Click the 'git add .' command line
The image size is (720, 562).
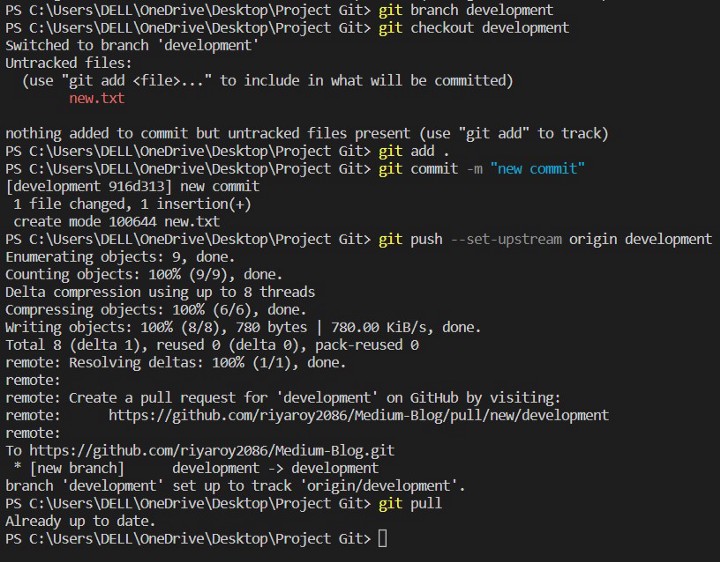point(414,151)
